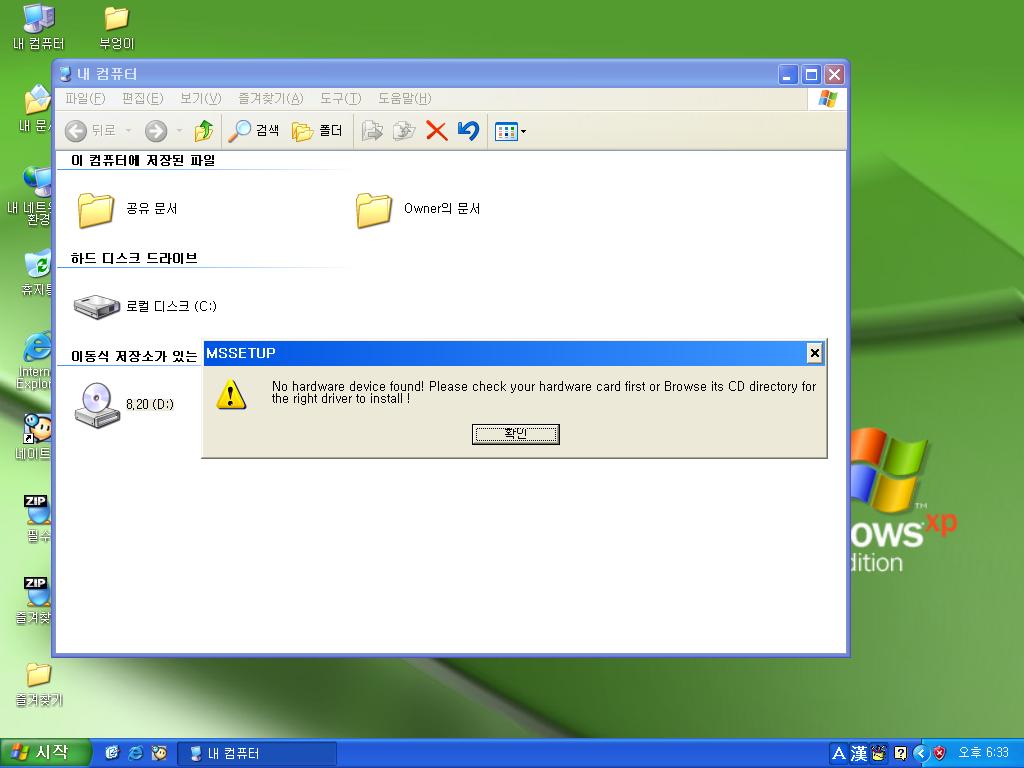Close the 내 컴퓨터 window
Viewport: 1024px width, 768px height.
834,74
